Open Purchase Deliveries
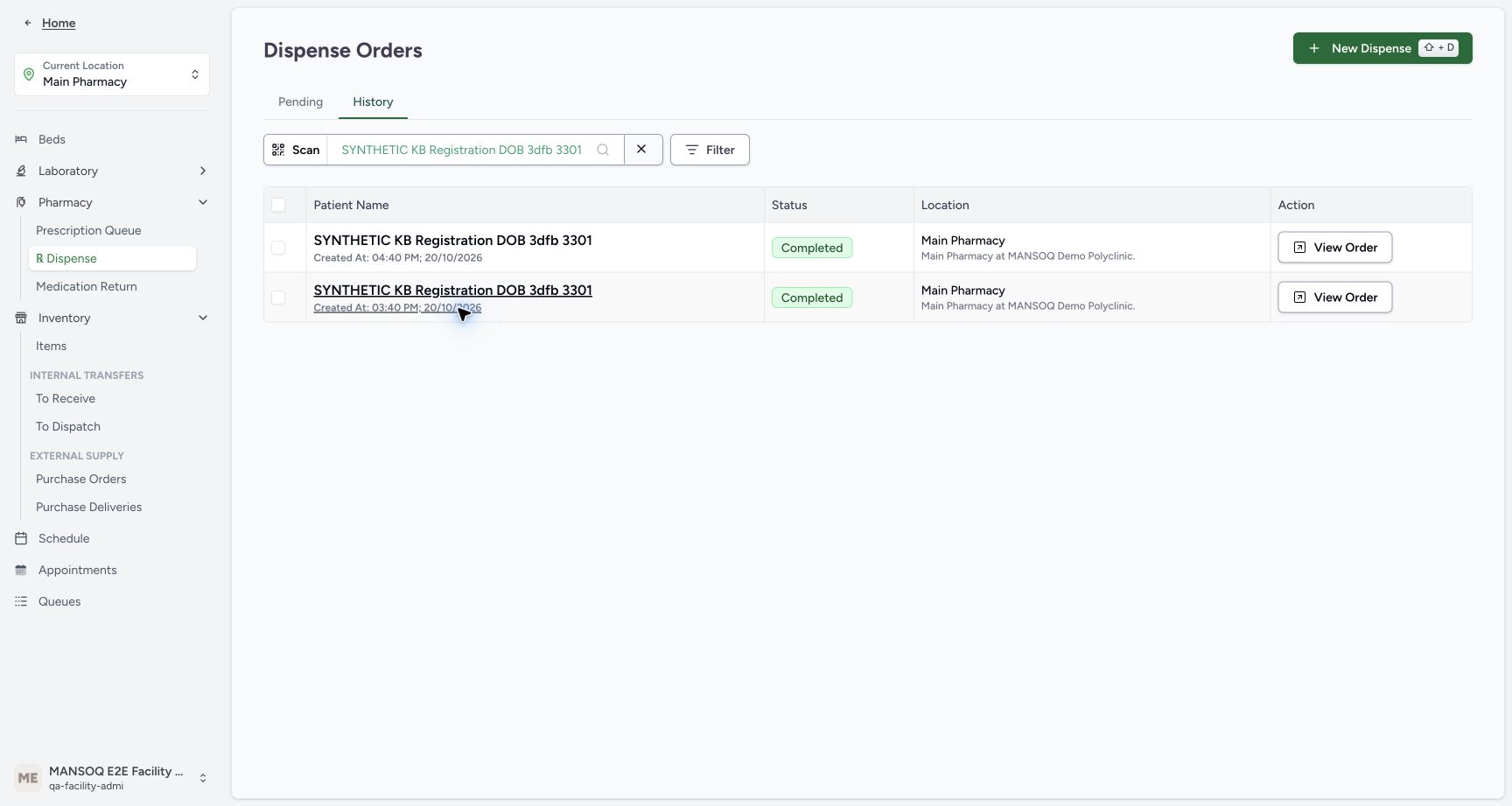This screenshot has height=806, width=1512. [x=88, y=507]
